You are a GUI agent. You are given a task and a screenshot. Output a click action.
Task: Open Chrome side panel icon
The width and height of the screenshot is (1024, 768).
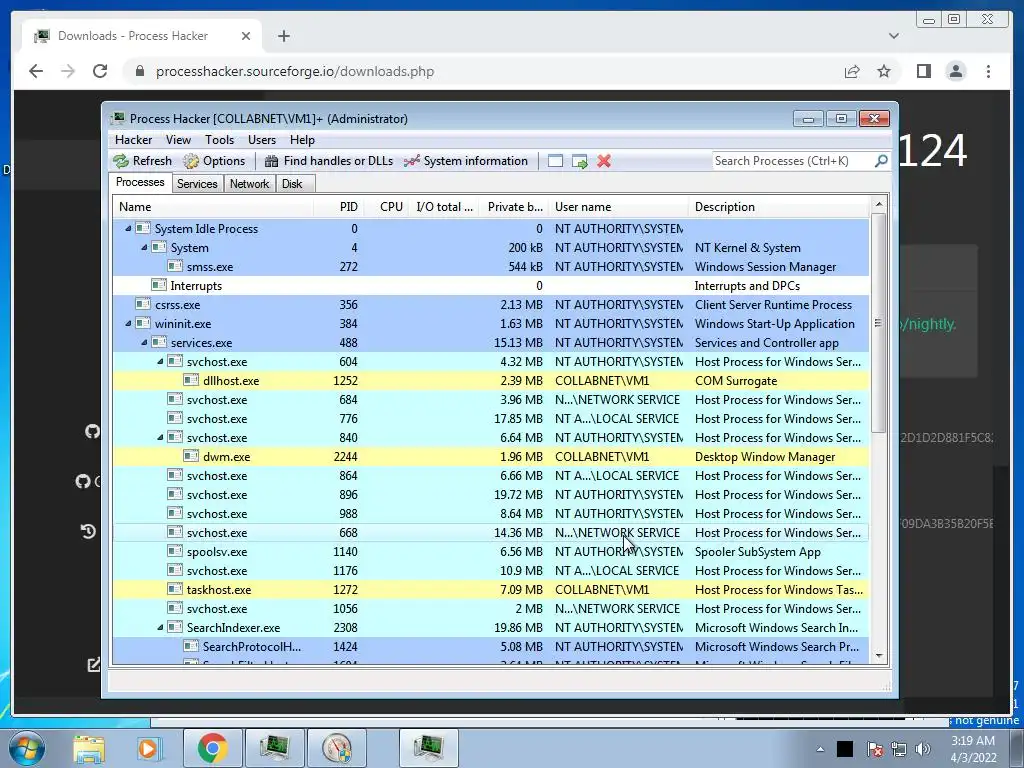(923, 71)
